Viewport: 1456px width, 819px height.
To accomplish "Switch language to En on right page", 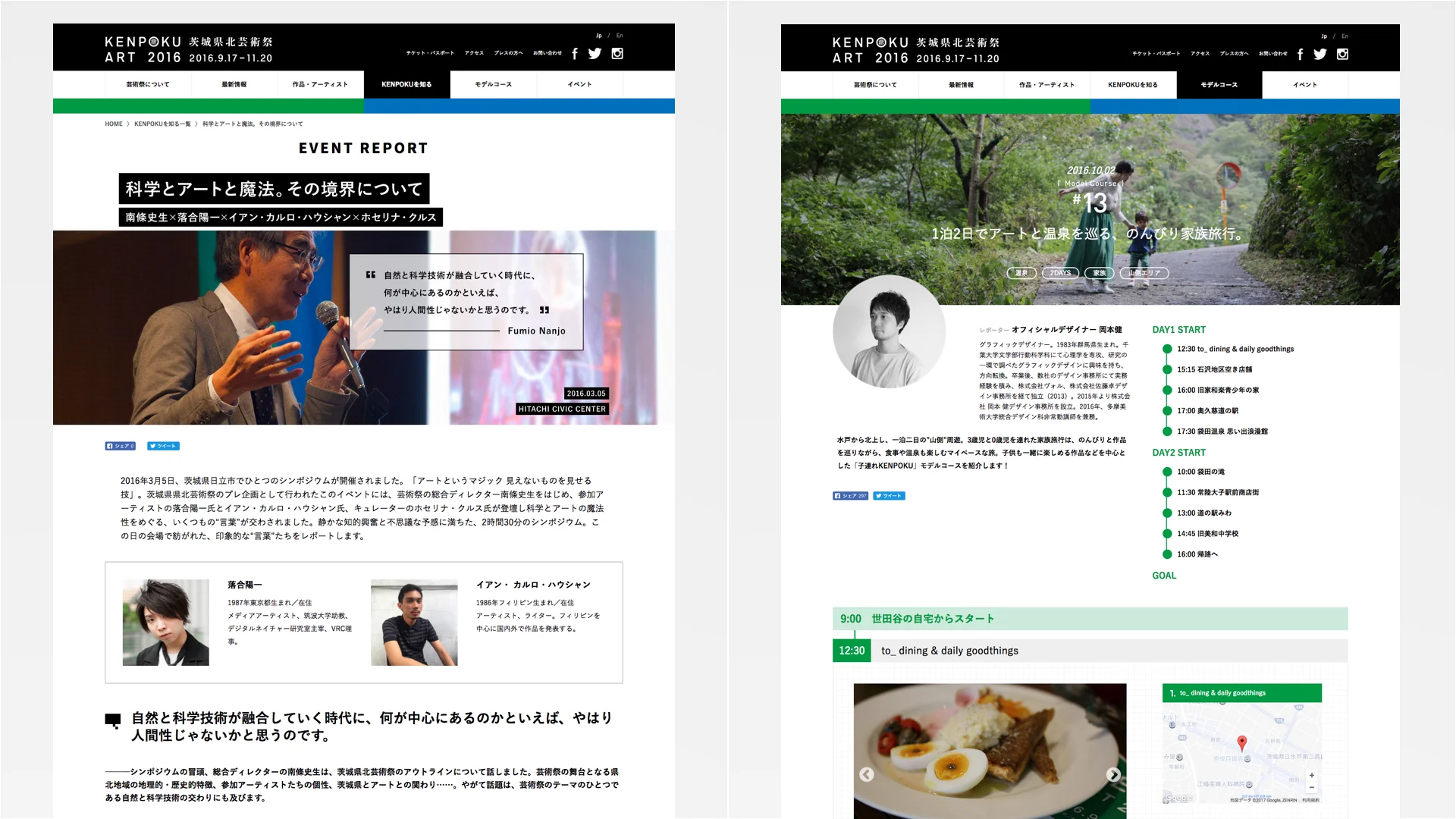I will pos(1345,36).
